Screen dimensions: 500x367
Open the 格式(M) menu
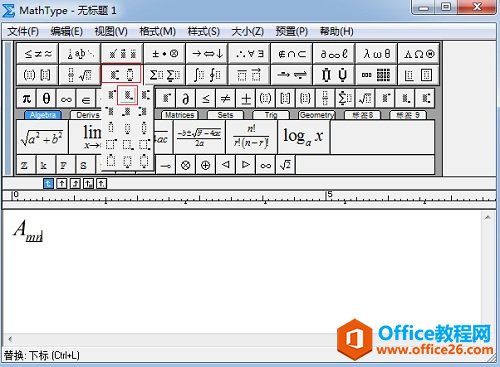(157, 32)
